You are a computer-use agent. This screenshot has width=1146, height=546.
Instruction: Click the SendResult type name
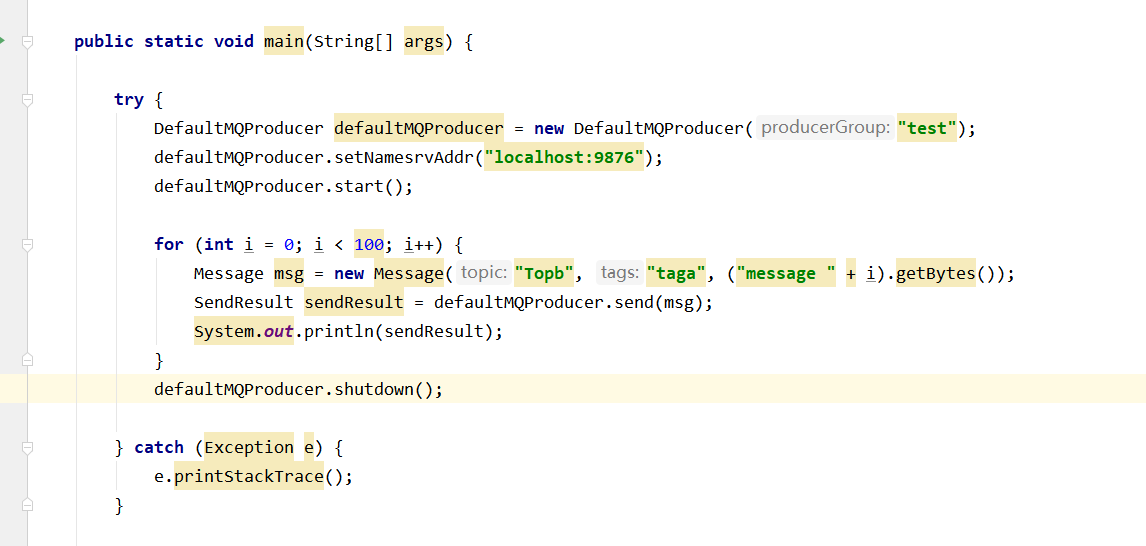click(244, 303)
